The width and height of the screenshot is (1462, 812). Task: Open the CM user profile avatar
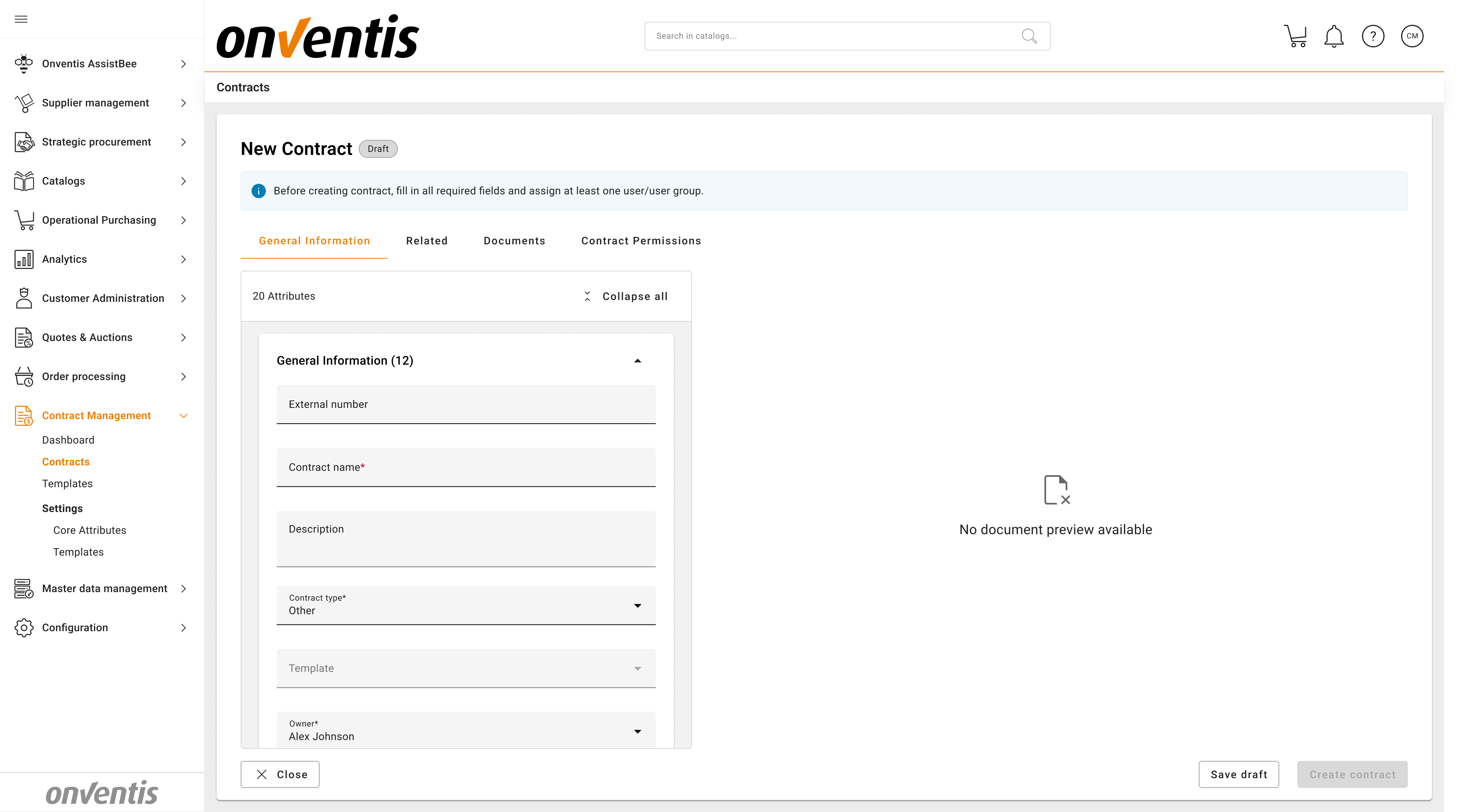coord(1412,36)
